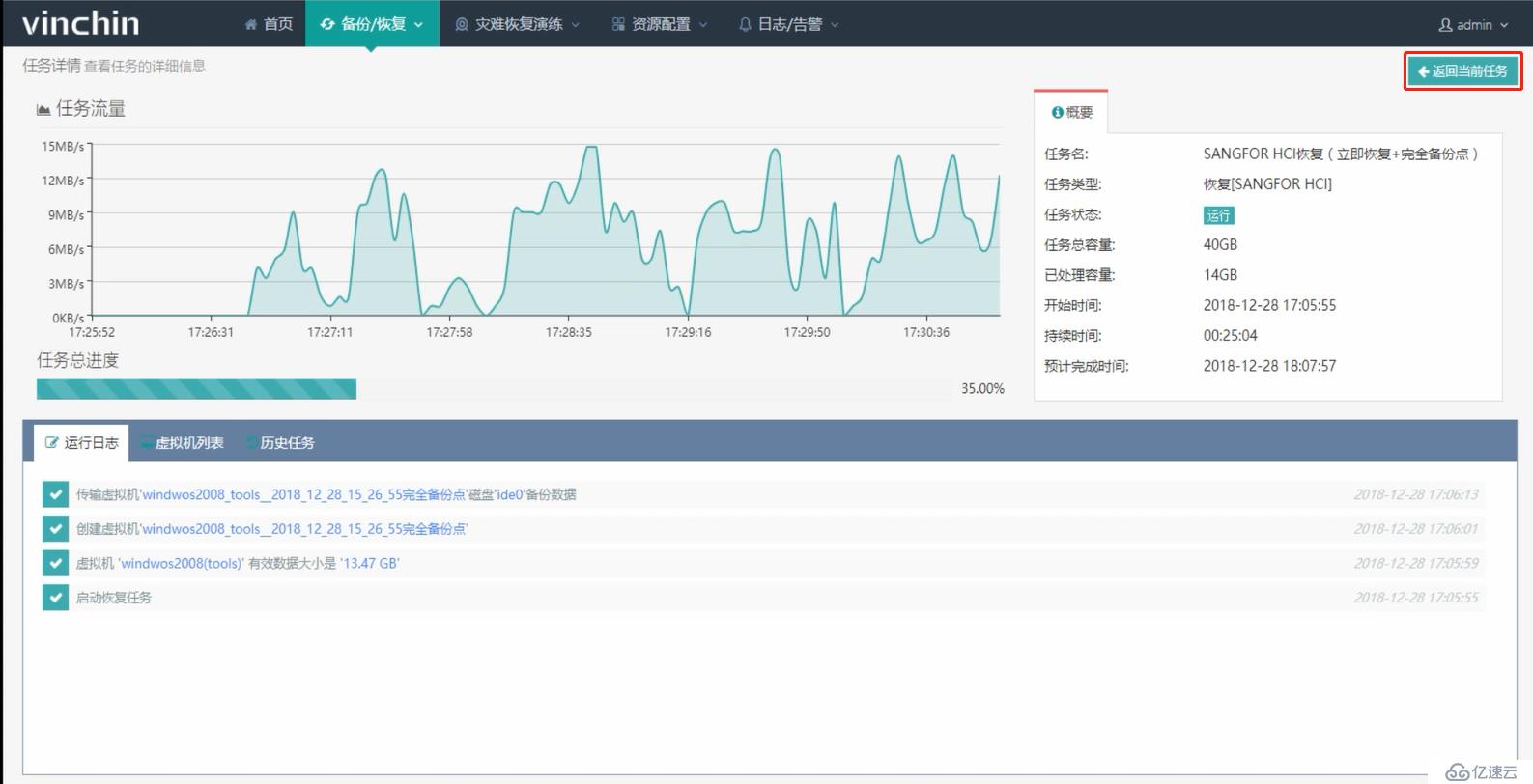Screen dimensions: 1533x784
Task: Click the 任务总进度 progress bar
Action: coord(493,389)
